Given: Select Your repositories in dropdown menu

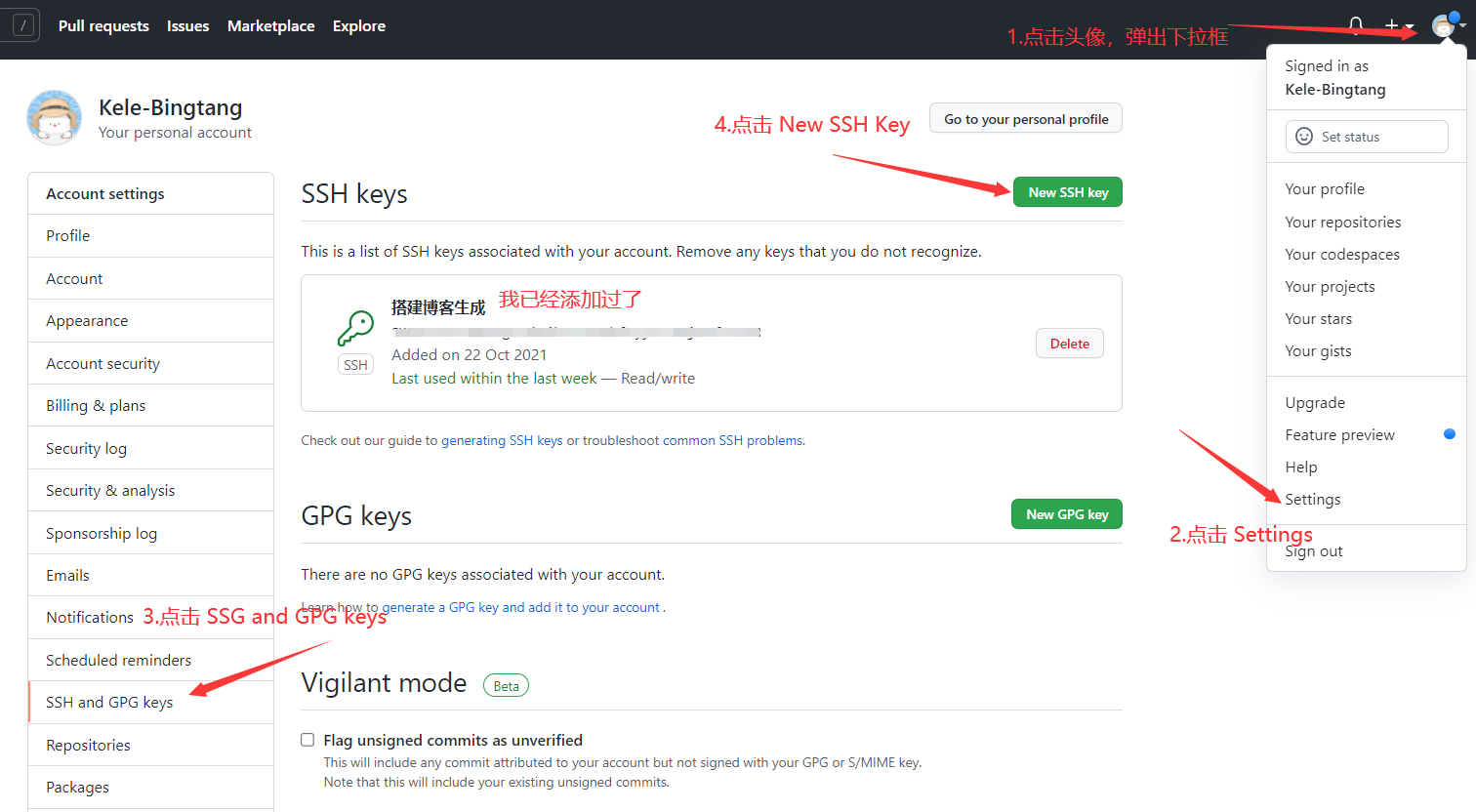Looking at the screenshot, I should (1342, 222).
